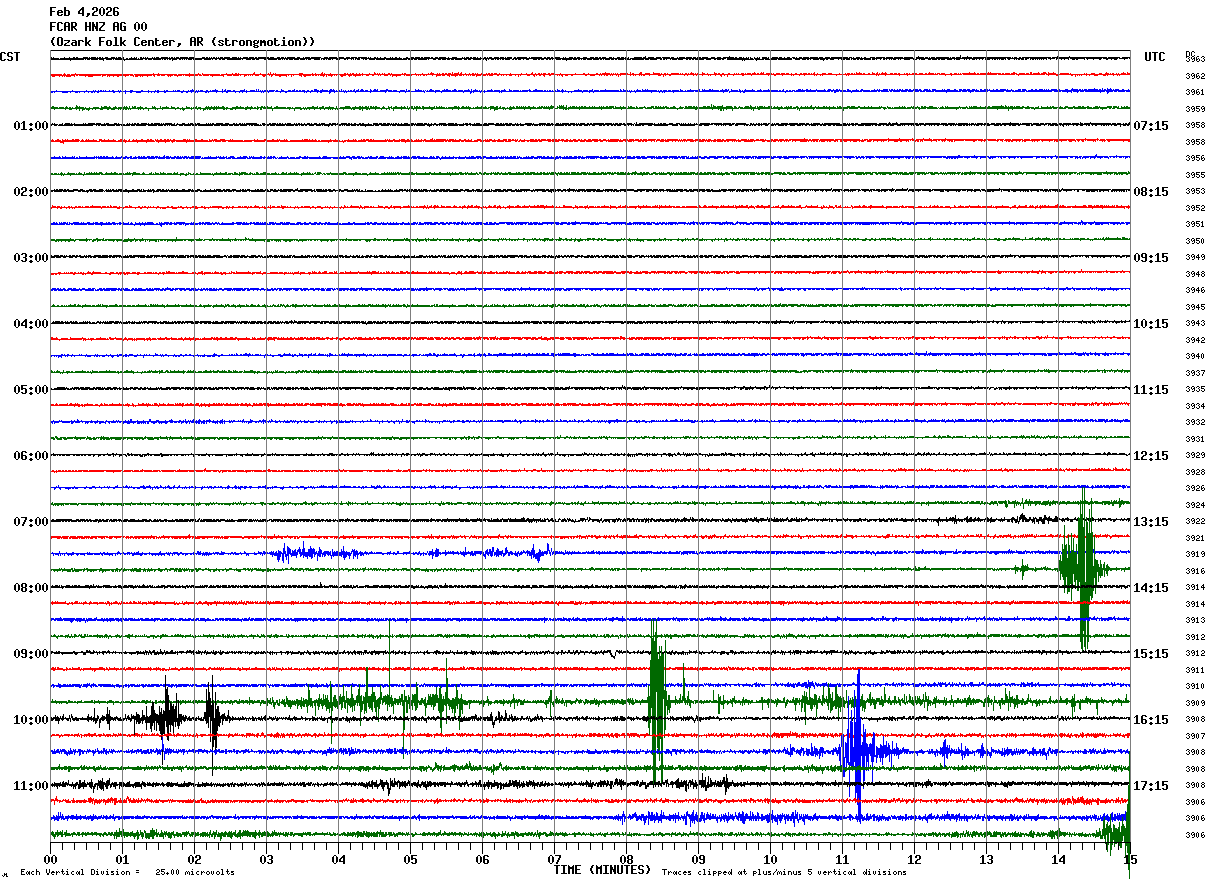Click the 'Ozark Folk Center, AR (strongmotion)' title
This screenshot has height=886, width=1210.
182,42
